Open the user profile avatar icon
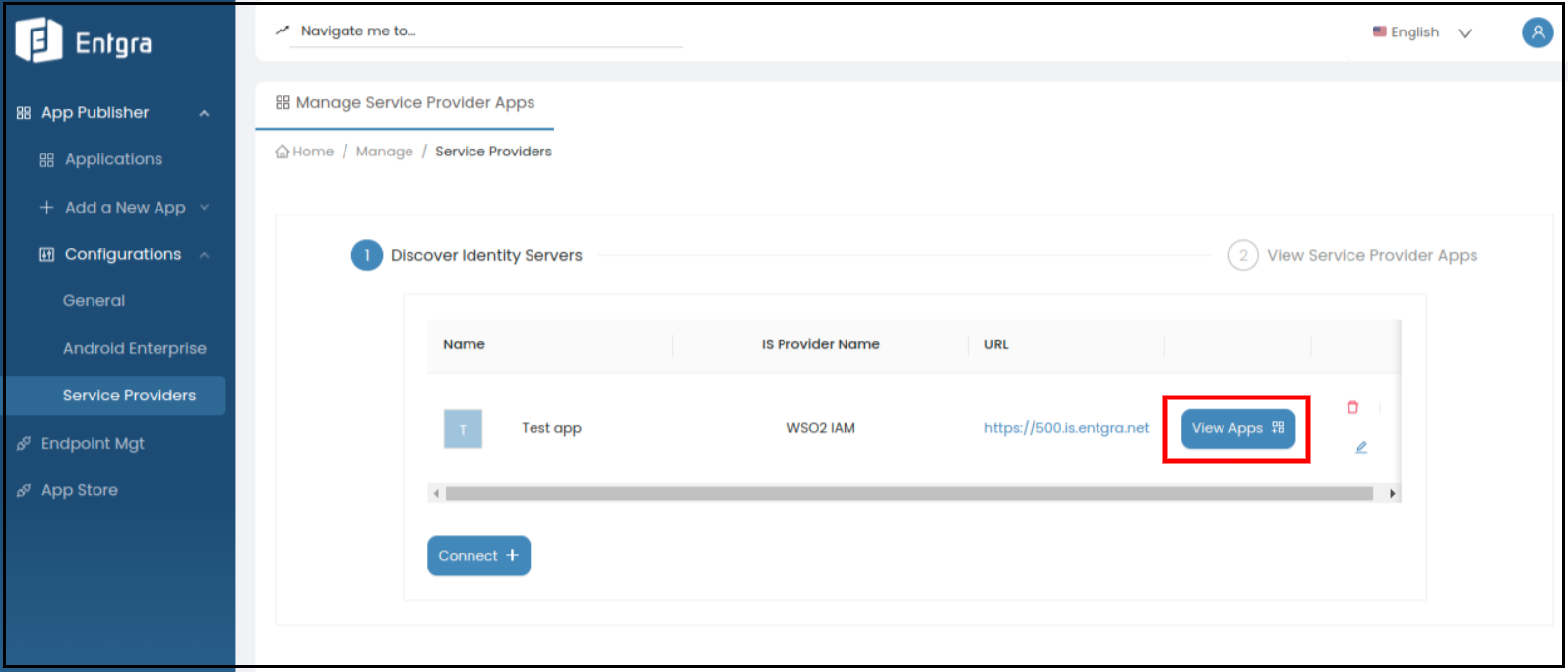Image resolution: width=1568 pixels, height=672 pixels. pos(1537,32)
